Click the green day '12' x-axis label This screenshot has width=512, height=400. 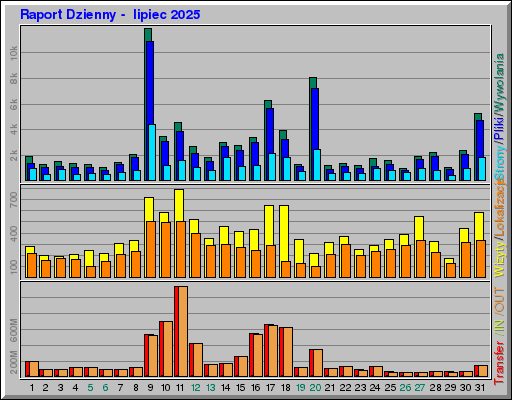pos(196,388)
